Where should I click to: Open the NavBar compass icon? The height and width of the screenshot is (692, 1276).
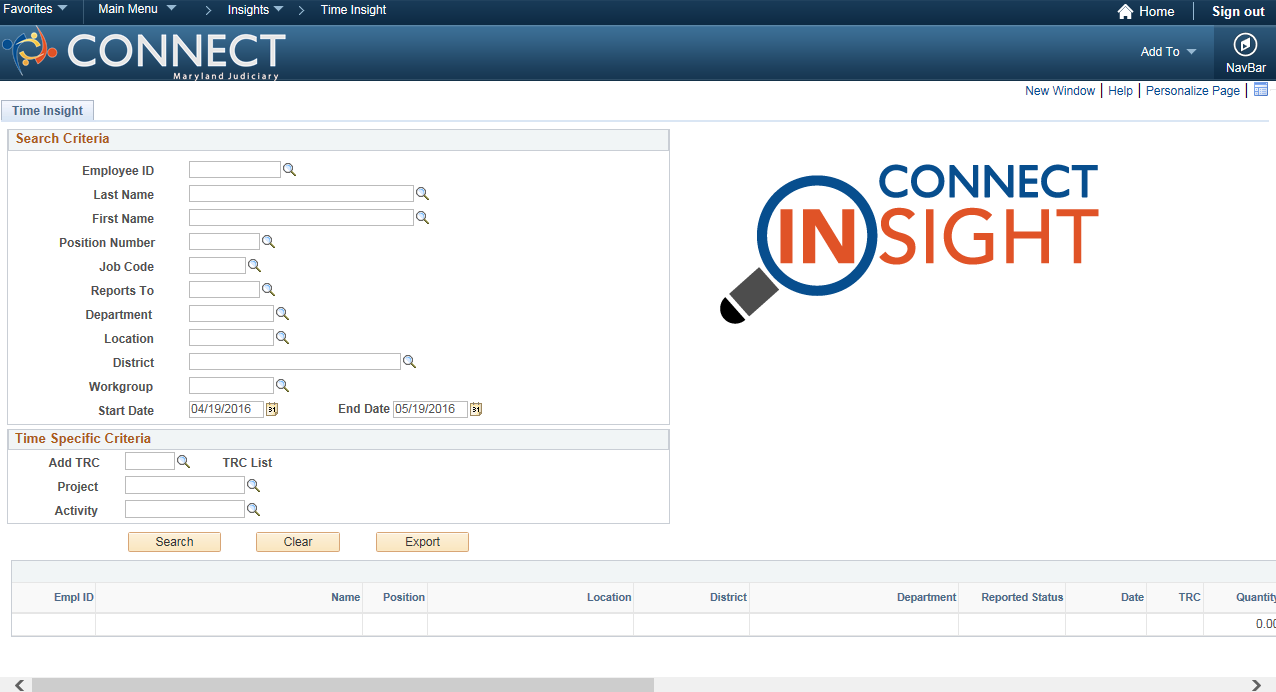1245,45
